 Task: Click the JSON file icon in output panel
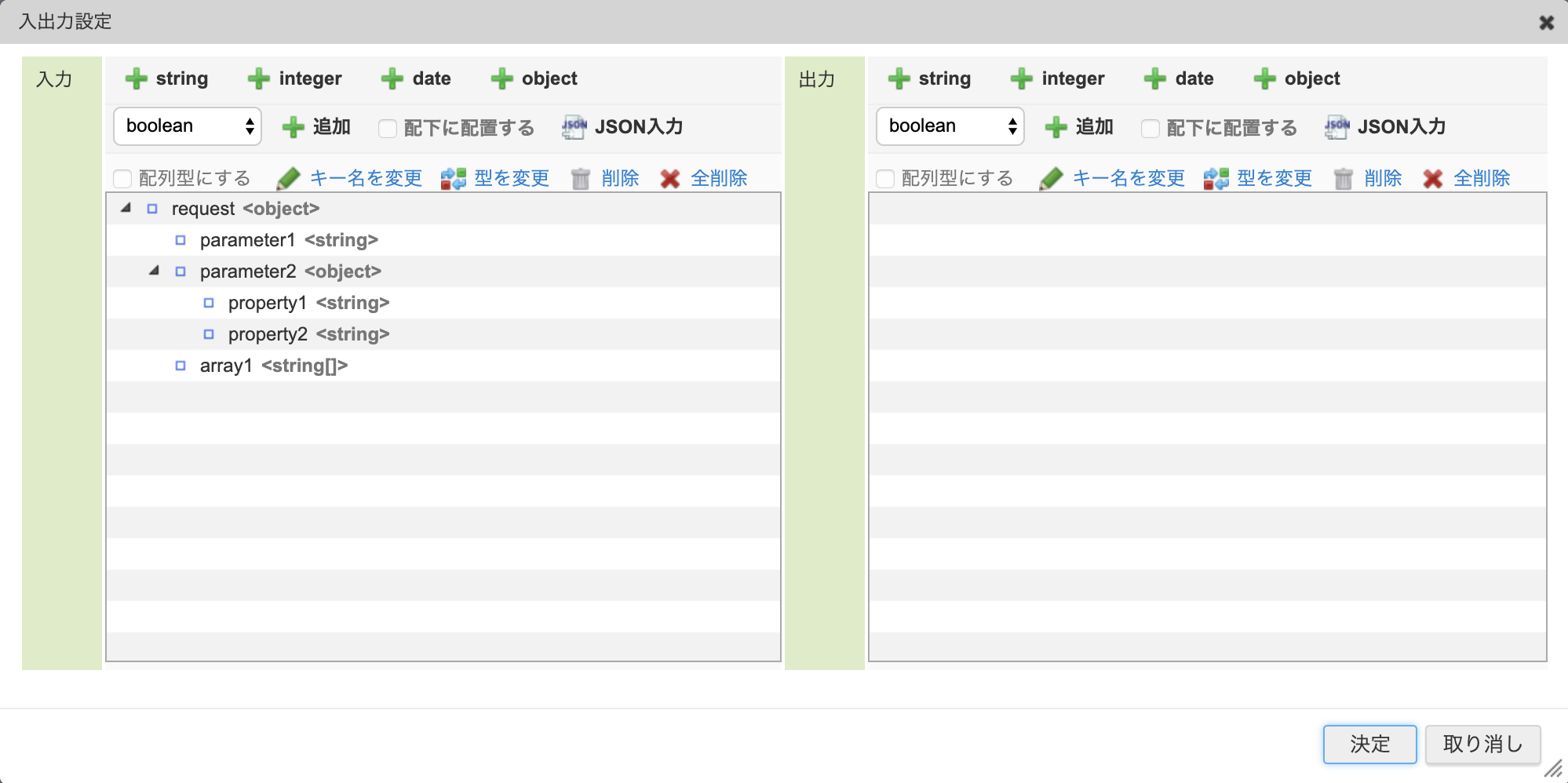coord(1337,127)
